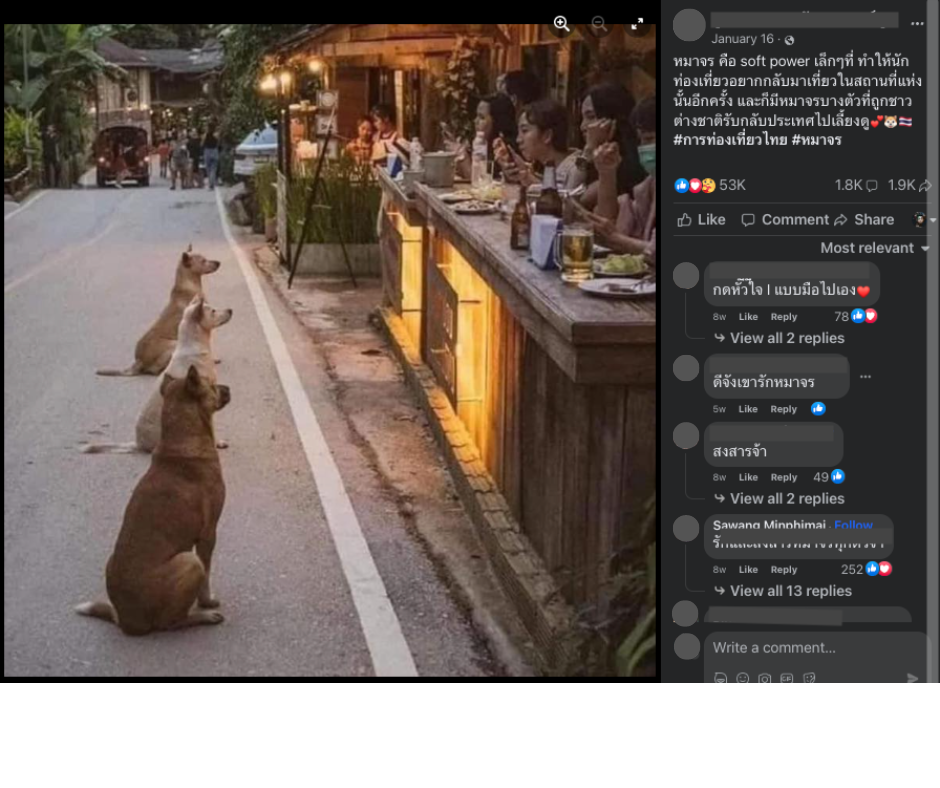Screen dimensions: 940x788
Task: Expand View all 13 replies
Action: pyautogui.click(x=790, y=591)
